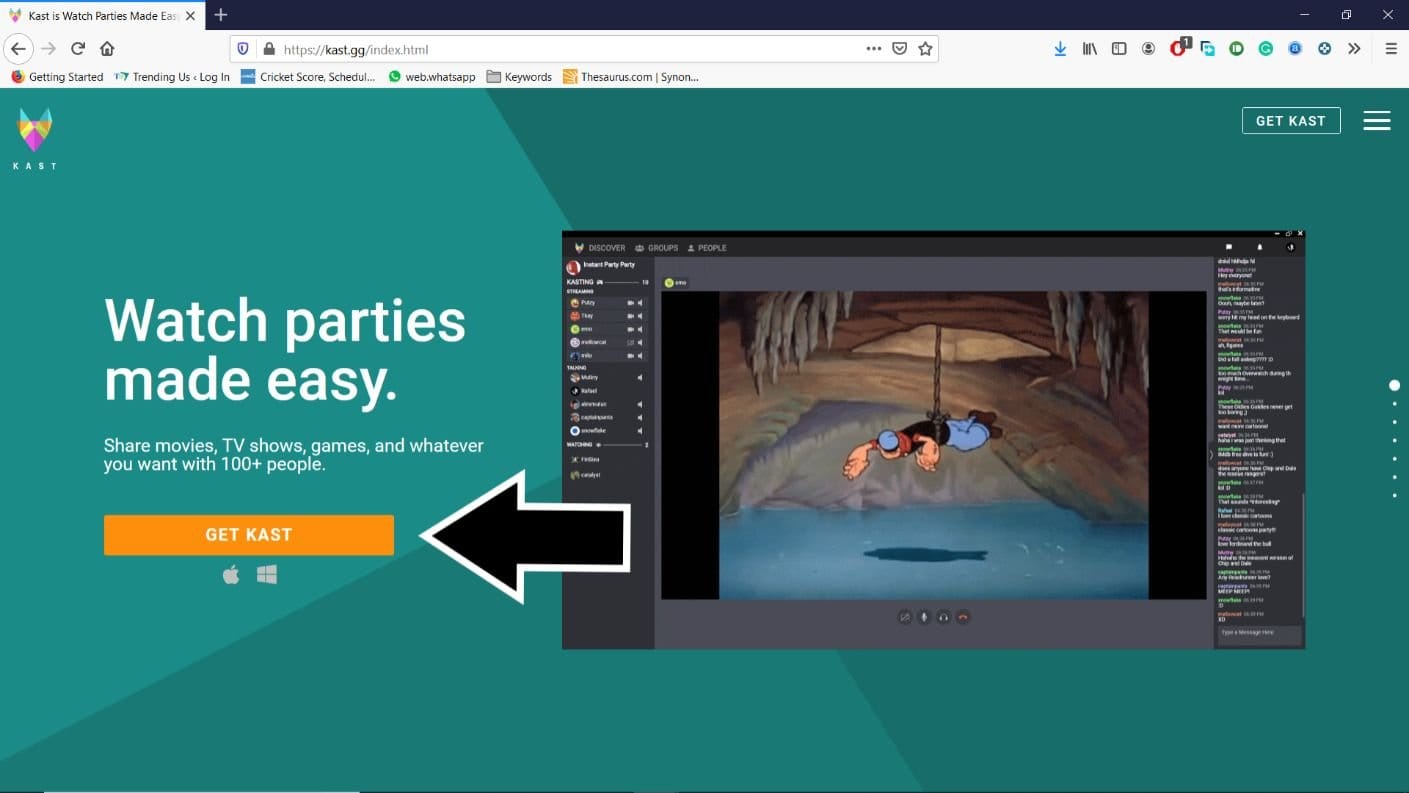Select the Windows download icon
Screen dimensions: 1409x793
coord(266,574)
